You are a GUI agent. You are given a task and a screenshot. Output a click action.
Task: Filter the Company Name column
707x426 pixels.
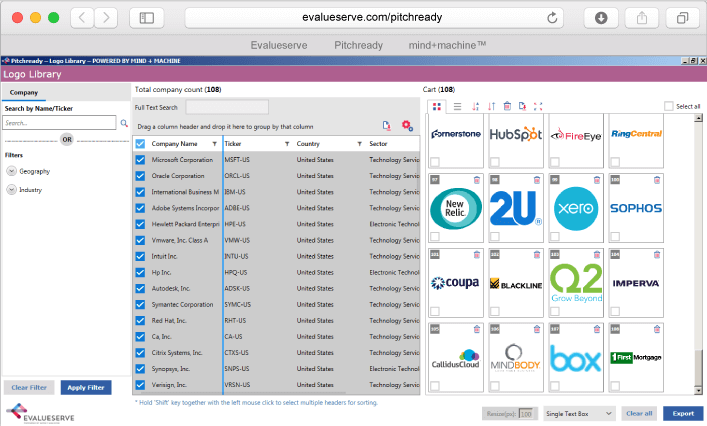pos(215,144)
